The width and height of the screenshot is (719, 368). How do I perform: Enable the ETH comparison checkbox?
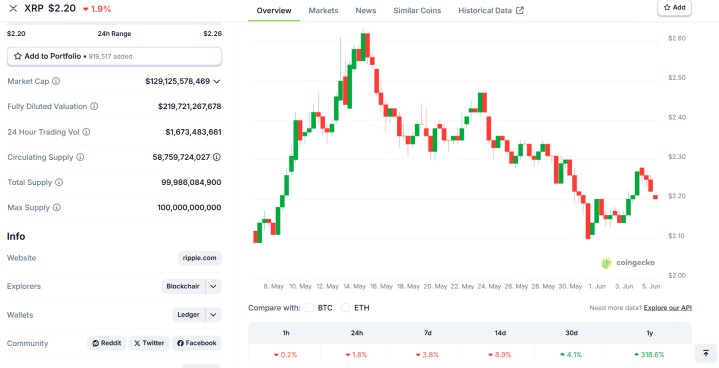pyautogui.click(x=345, y=308)
